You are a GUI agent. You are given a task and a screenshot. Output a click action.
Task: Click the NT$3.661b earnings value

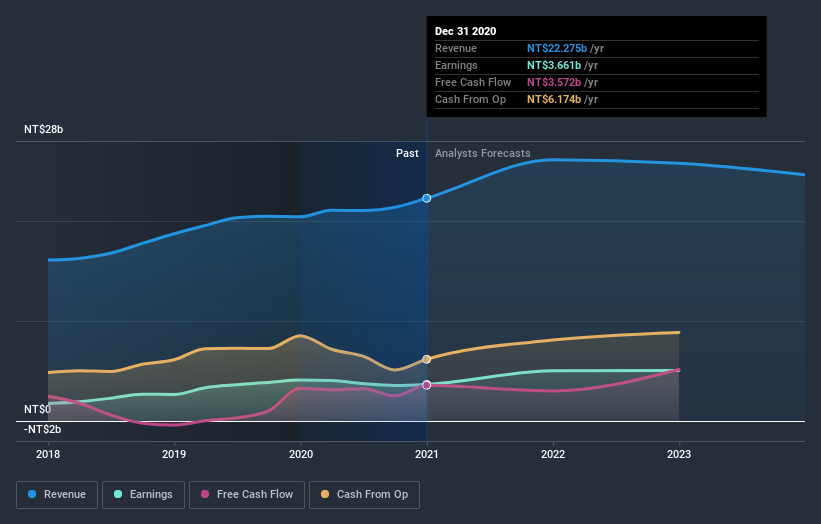(x=554, y=65)
